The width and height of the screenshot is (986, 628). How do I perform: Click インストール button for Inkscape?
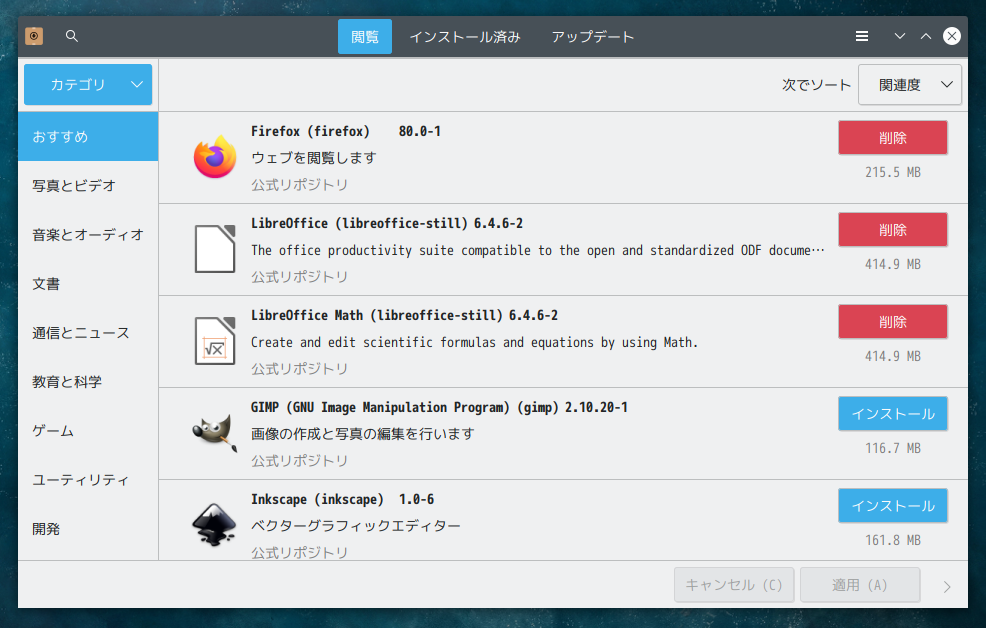coord(892,505)
